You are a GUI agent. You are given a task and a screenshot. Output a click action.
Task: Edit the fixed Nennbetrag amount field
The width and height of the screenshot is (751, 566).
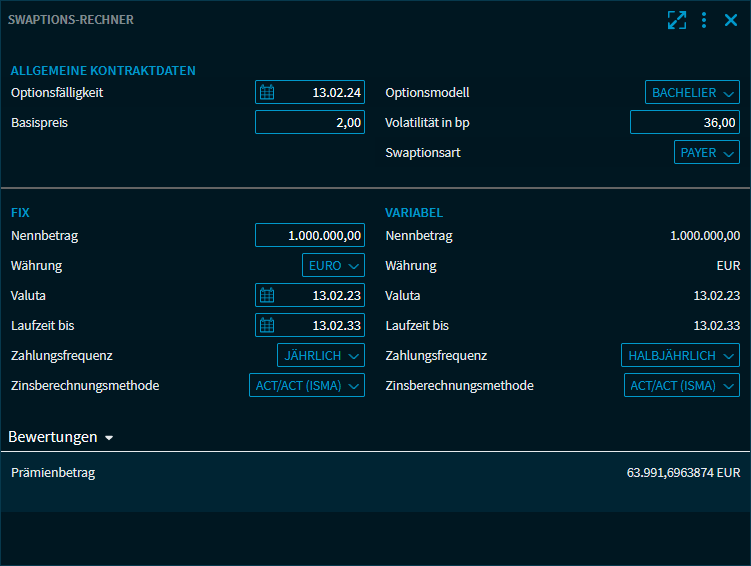pyautogui.click(x=310, y=236)
